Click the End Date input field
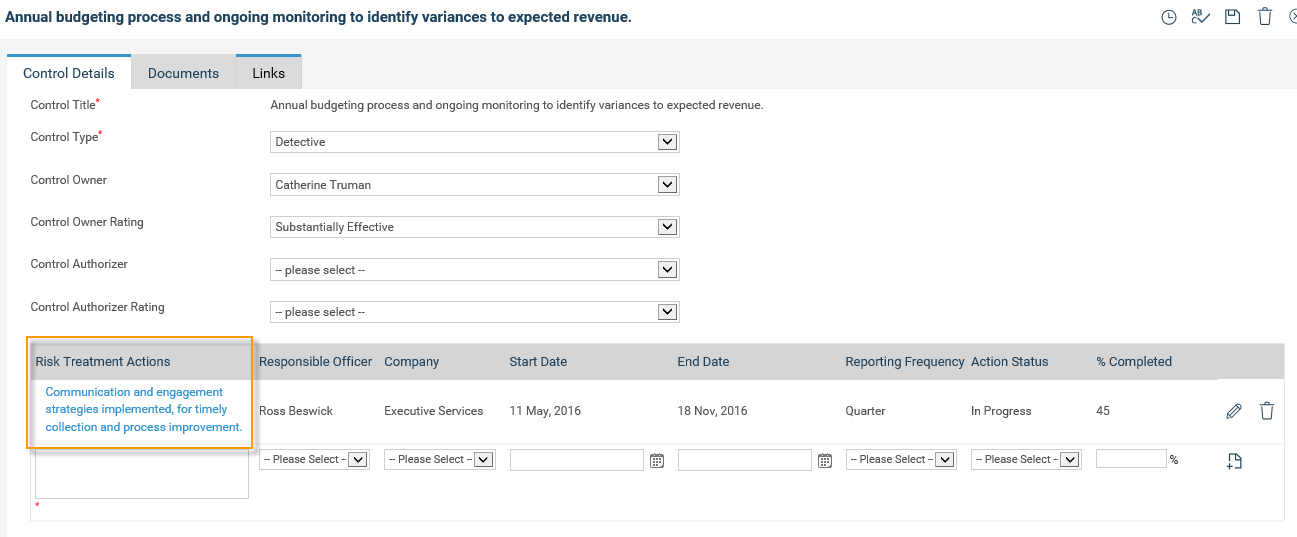The height and width of the screenshot is (537, 1297). [745, 460]
